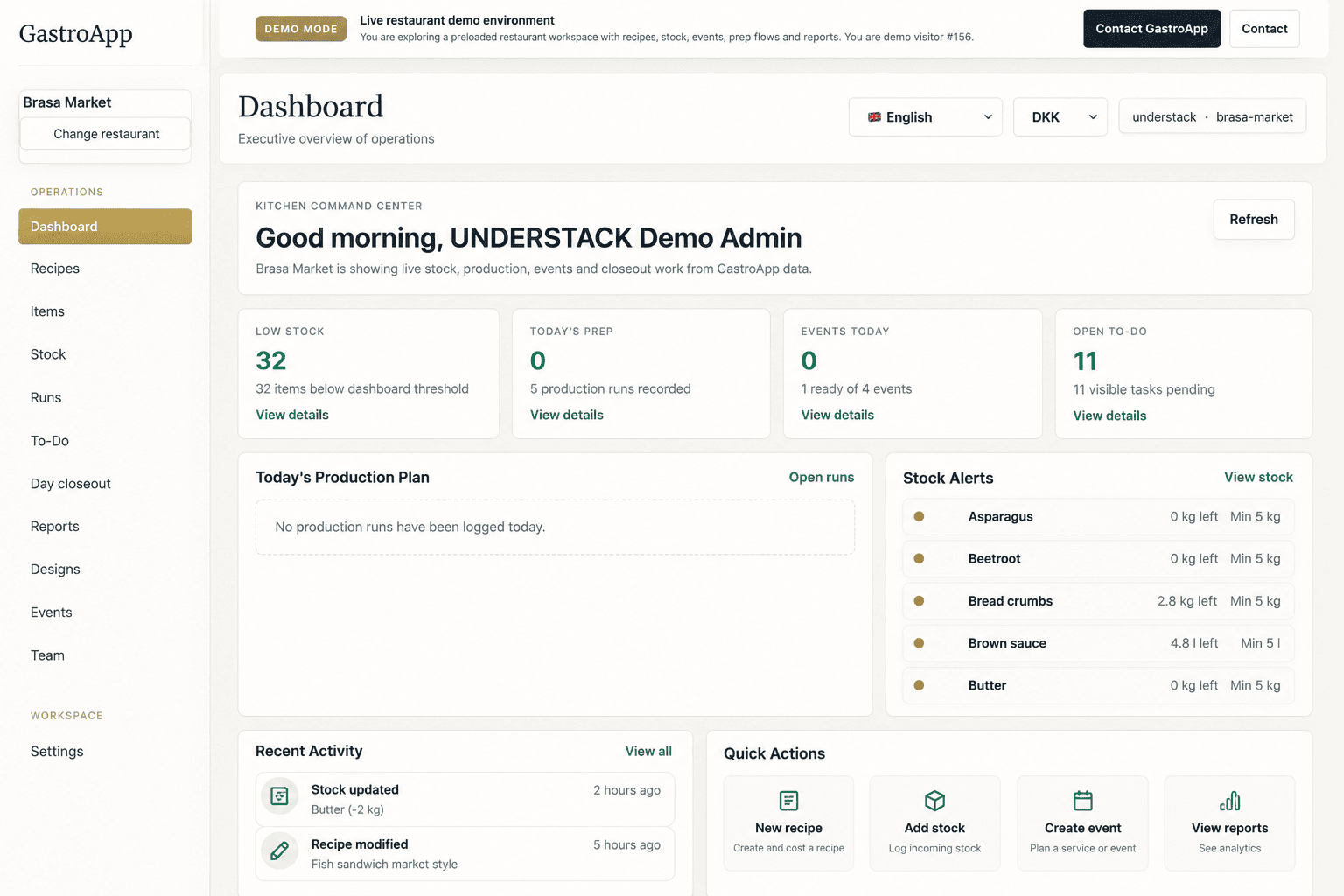The height and width of the screenshot is (896, 1344).
Task: Click the Bread crumbs alert status dot
Action: [x=919, y=601]
